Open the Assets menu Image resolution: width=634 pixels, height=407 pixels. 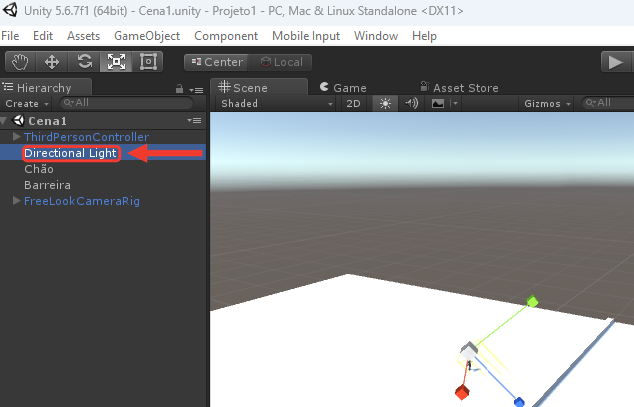click(83, 36)
